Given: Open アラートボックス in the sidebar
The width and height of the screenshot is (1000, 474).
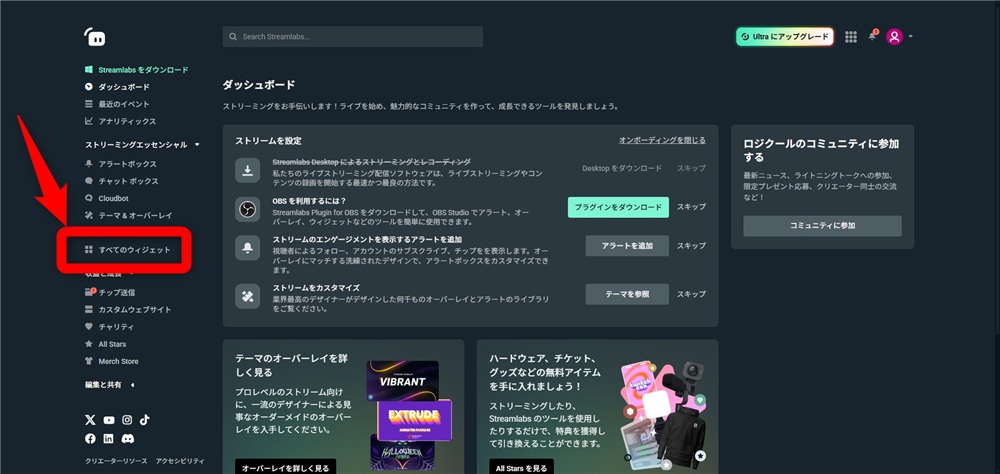Looking at the screenshot, I should (128, 164).
